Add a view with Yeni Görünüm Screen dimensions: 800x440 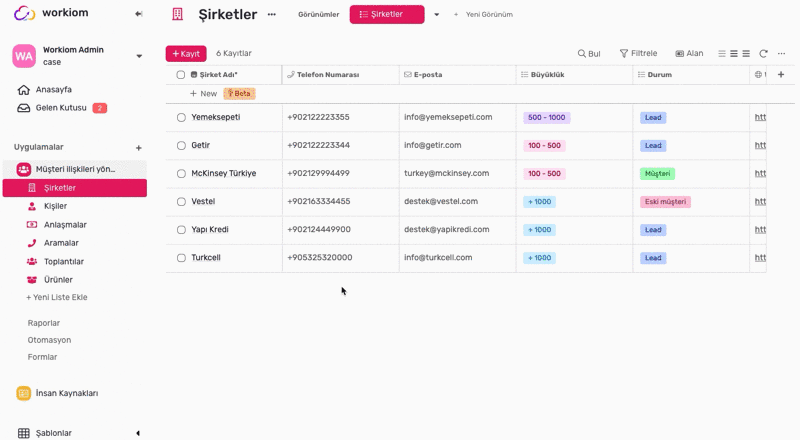(x=484, y=14)
